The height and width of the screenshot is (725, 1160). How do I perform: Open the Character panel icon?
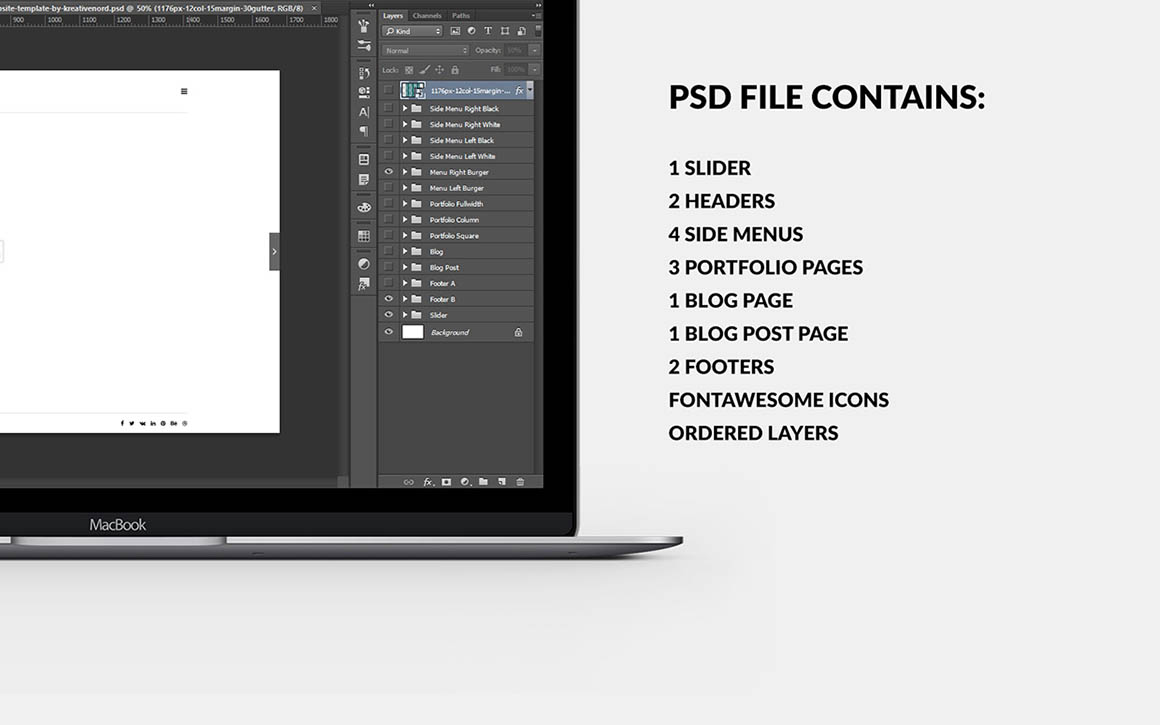[x=364, y=112]
